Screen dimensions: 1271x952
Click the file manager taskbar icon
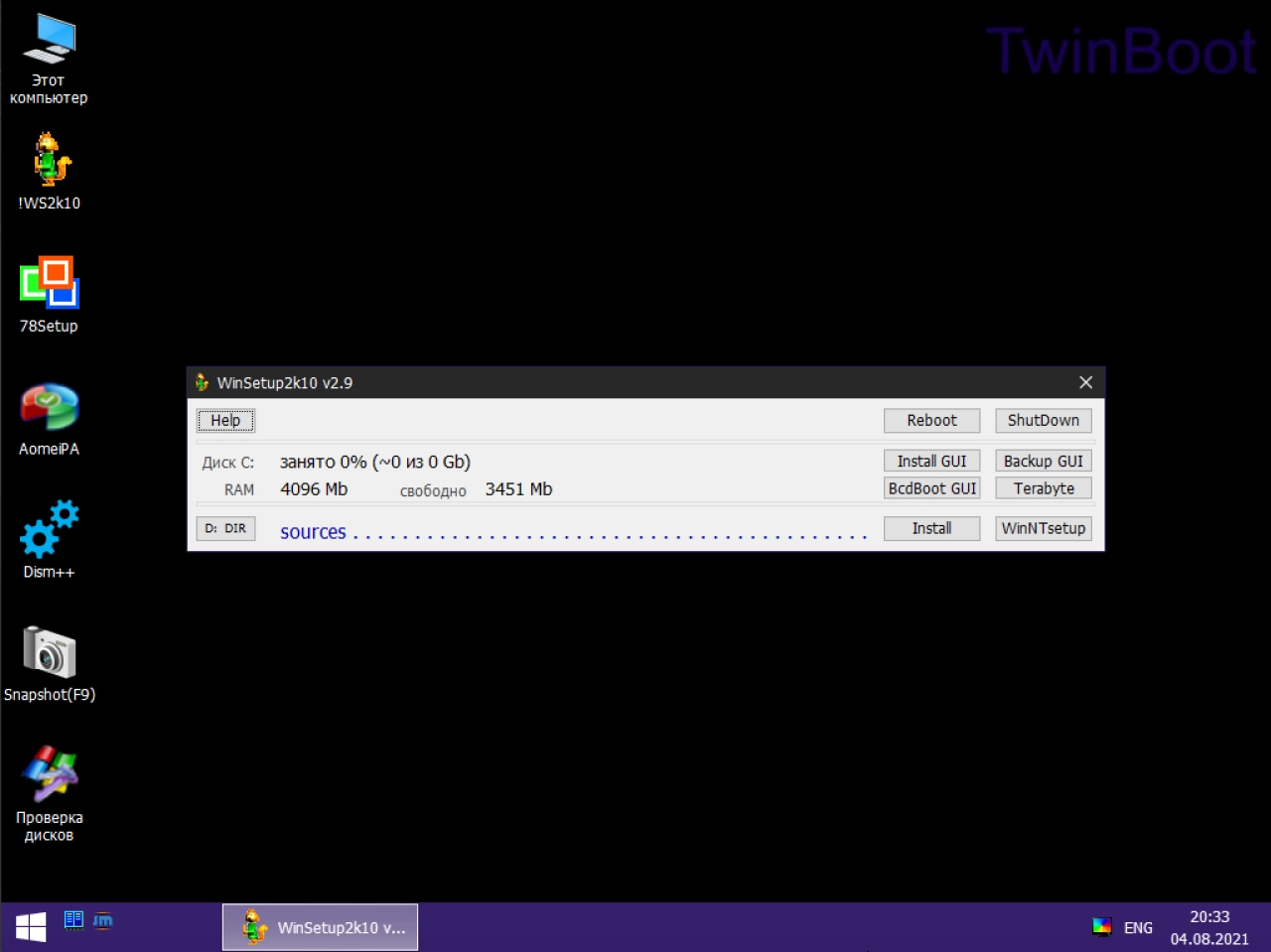73,920
